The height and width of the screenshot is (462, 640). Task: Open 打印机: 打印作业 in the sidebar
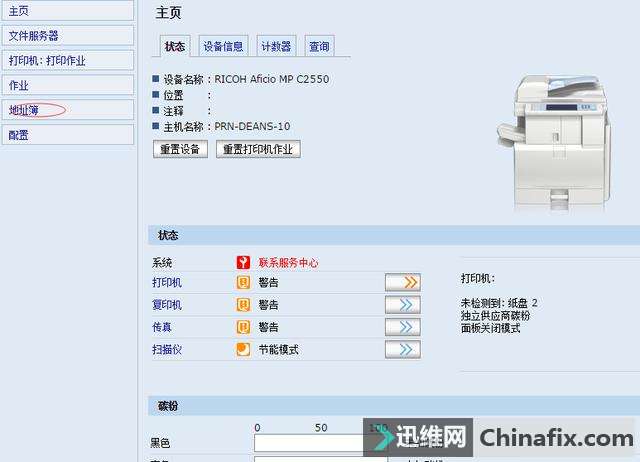tap(68, 60)
